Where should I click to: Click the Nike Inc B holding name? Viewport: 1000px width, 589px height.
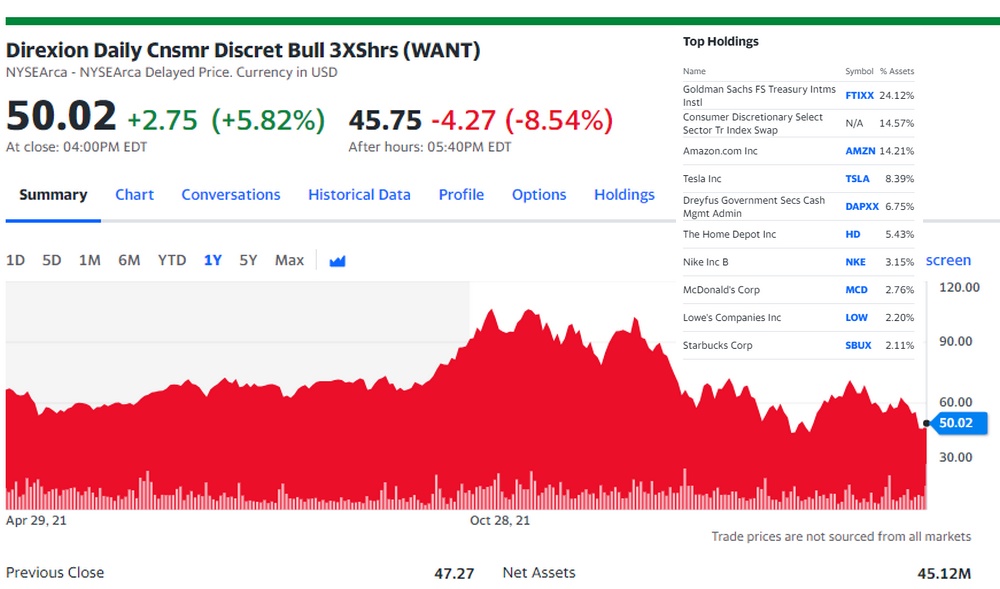point(705,262)
